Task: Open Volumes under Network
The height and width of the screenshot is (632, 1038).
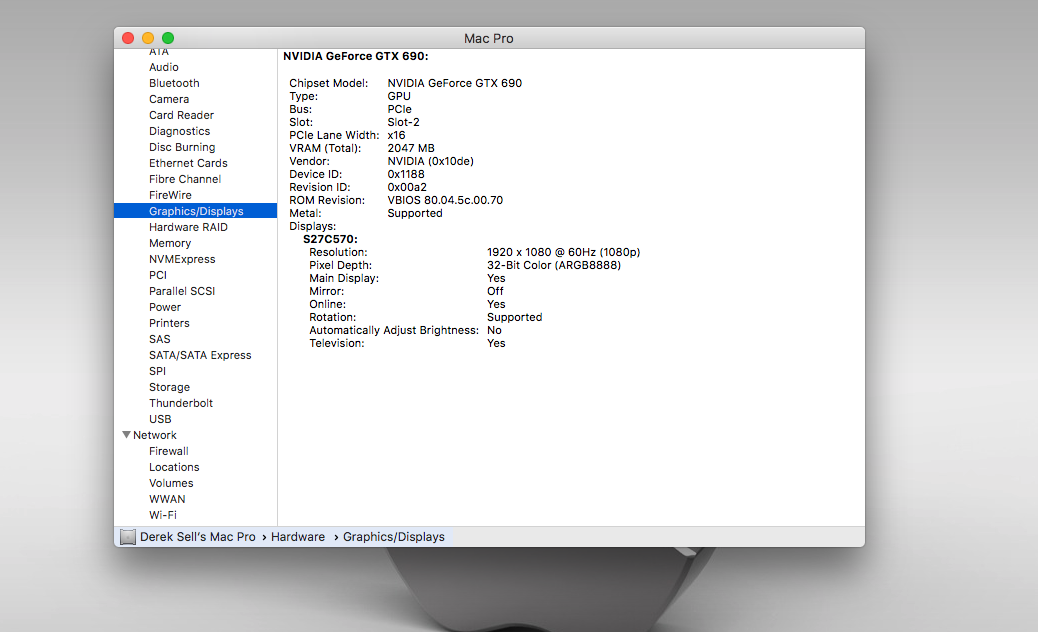Action: (171, 483)
